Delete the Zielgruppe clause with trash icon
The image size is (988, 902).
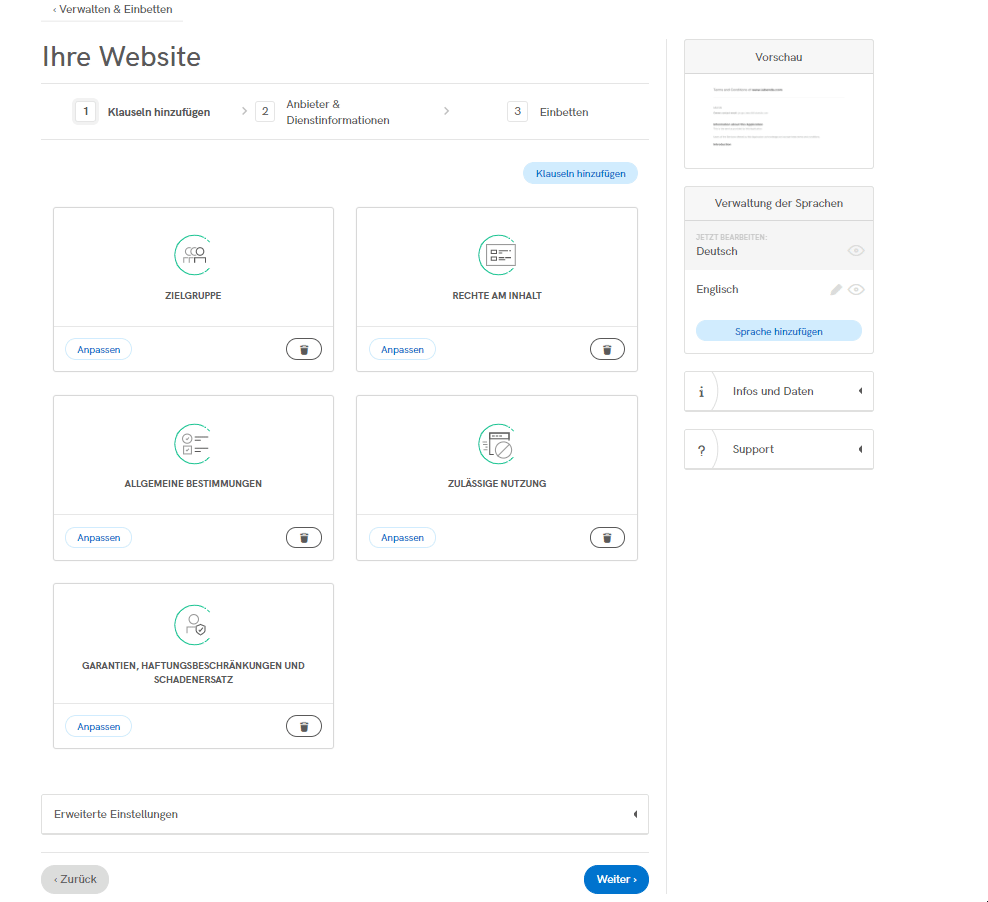click(x=304, y=349)
